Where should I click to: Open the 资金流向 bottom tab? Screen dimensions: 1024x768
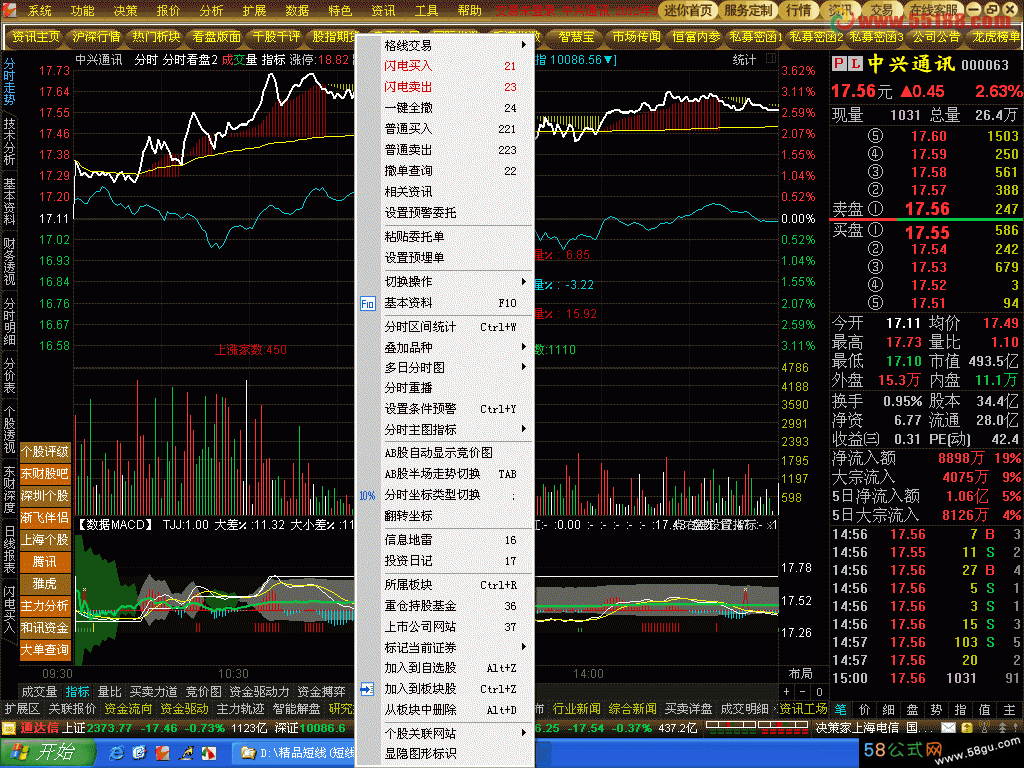(x=128, y=709)
